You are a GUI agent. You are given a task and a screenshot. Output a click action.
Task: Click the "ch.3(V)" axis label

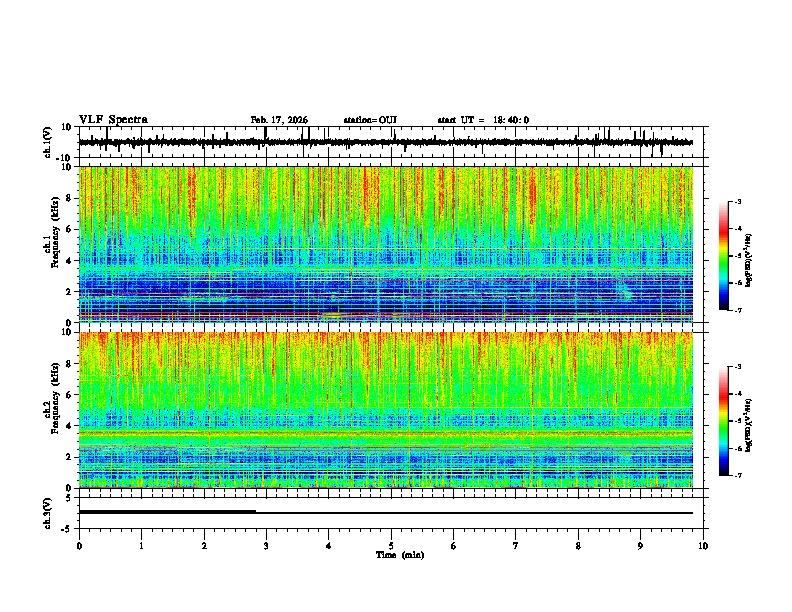(x=48, y=514)
